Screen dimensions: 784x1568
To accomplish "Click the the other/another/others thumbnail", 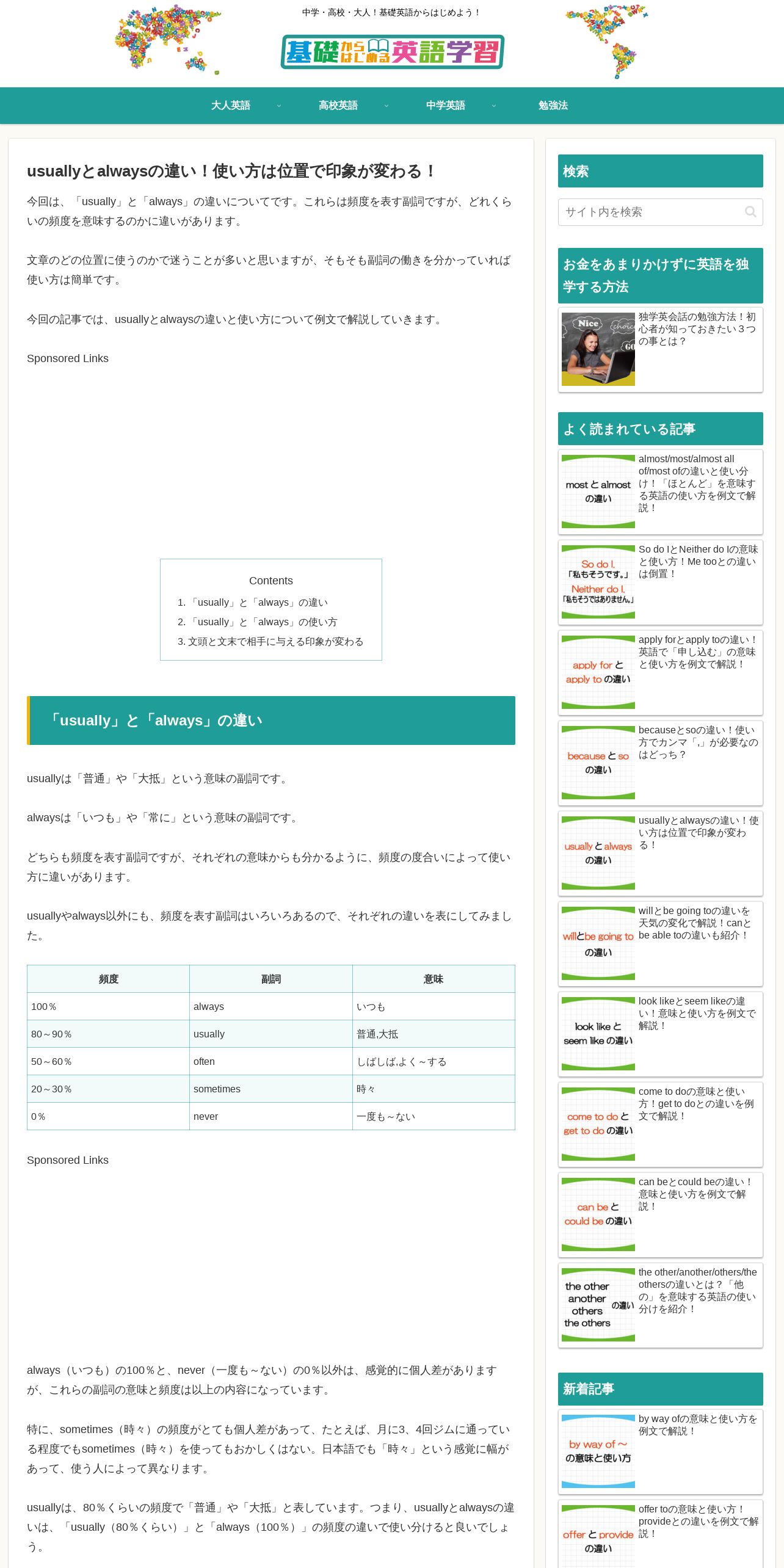I will [x=598, y=1305].
